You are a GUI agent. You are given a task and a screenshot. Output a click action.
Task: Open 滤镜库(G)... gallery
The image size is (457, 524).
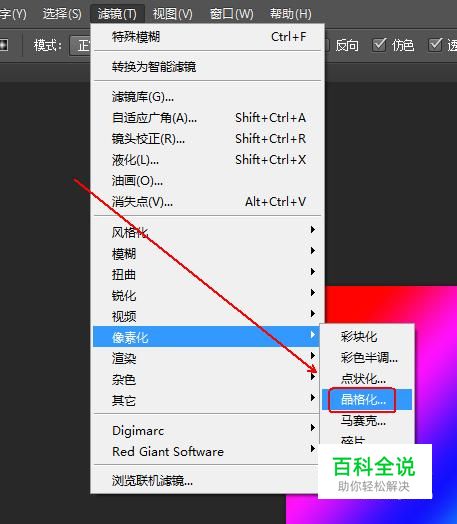click(207, 97)
